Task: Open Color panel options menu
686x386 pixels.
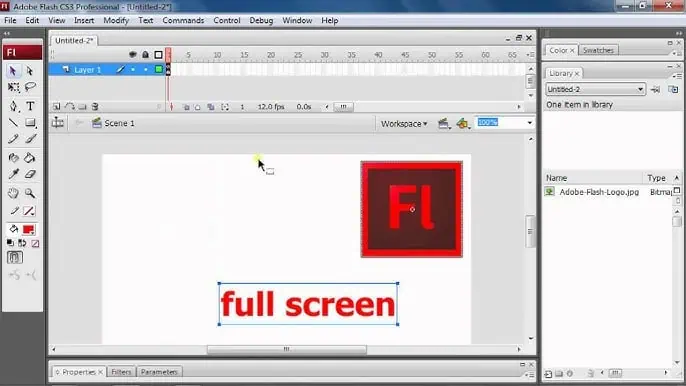Action: (676, 53)
